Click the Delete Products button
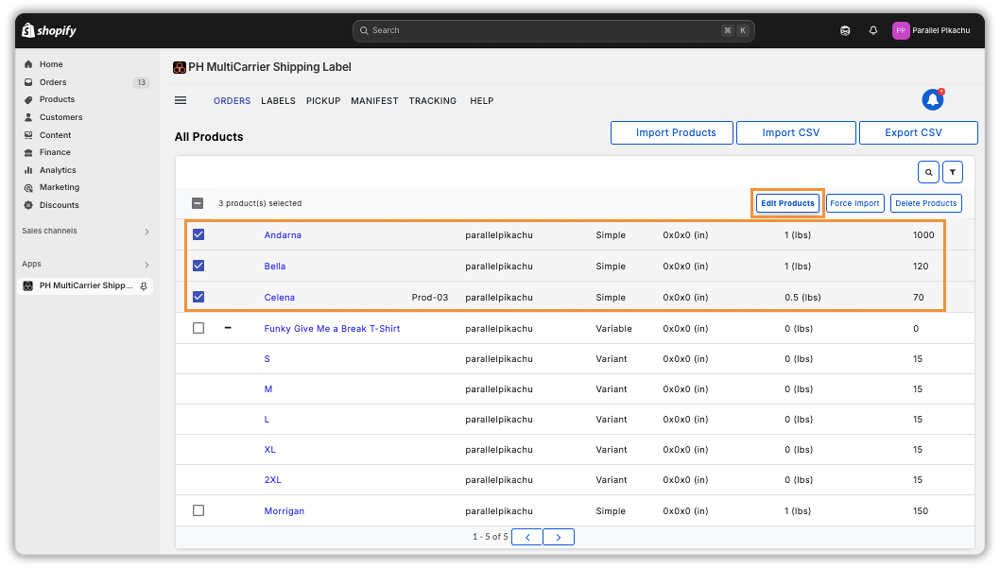This screenshot has height=569, width=1000. tap(925, 203)
